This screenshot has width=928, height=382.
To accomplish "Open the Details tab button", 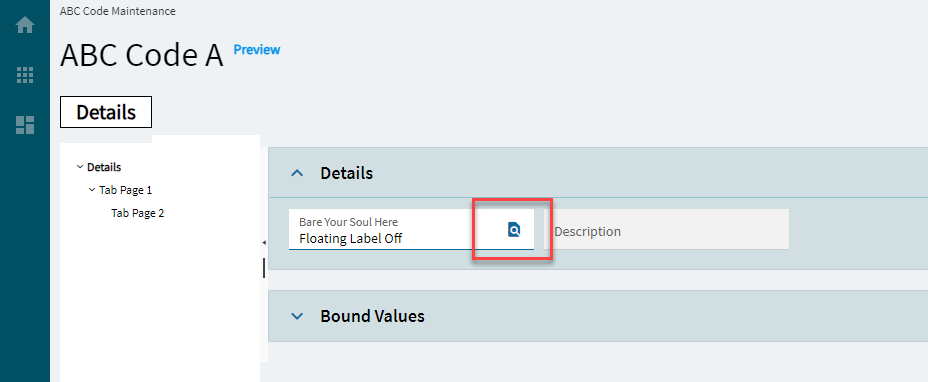I will pyautogui.click(x=106, y=112).
